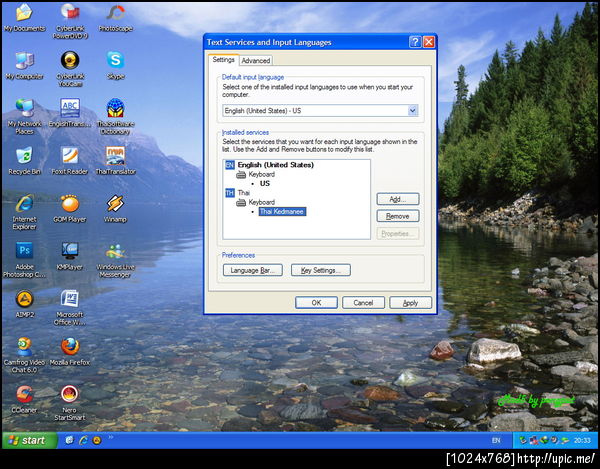The image size is (600, 469).
Task: Confirm with the OK button
Action: [x=316, y=303]
